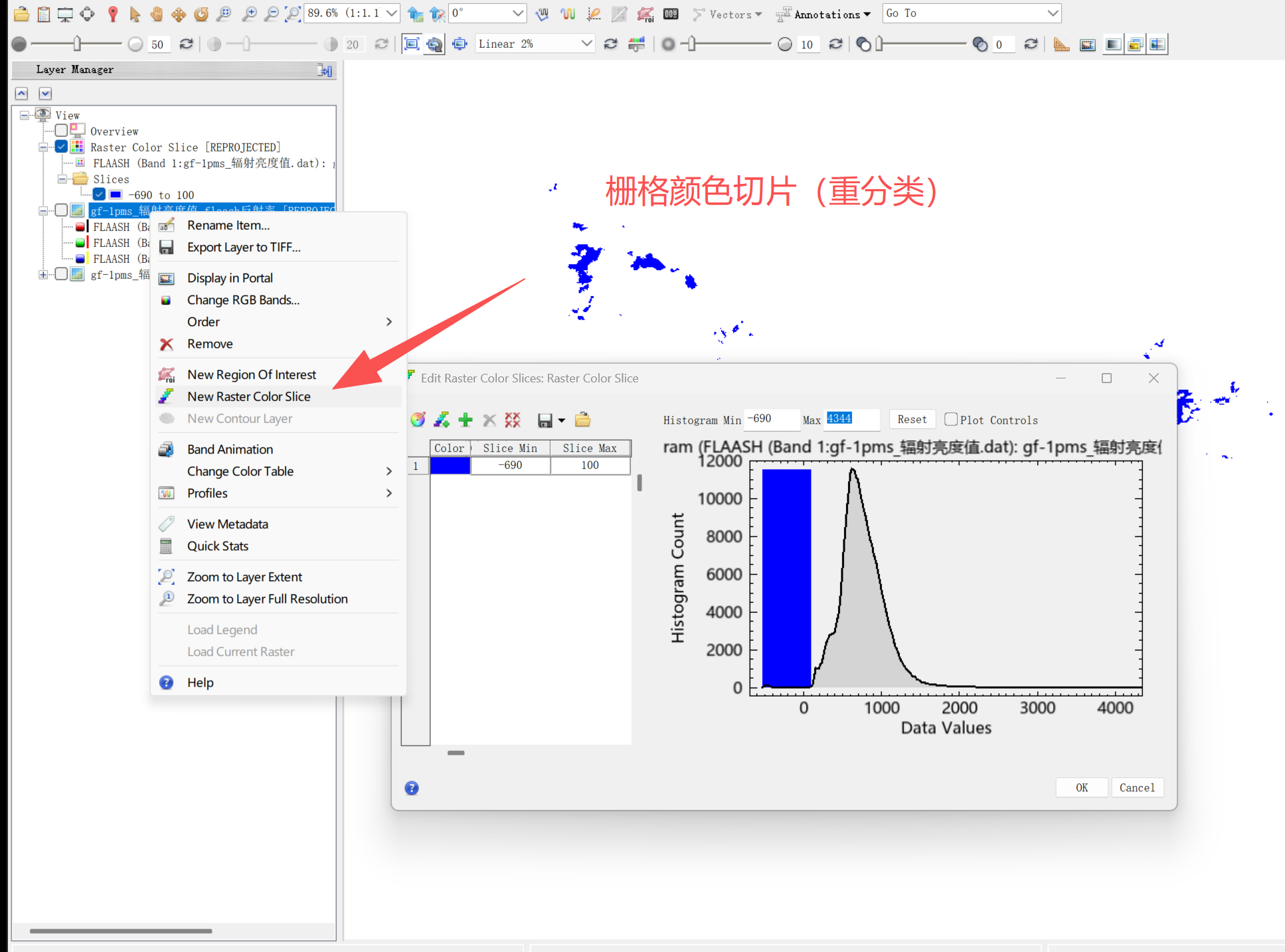Toggle the Overview checkbox
The width and height of the screenshot is (1285, 952).
[62, 131]
